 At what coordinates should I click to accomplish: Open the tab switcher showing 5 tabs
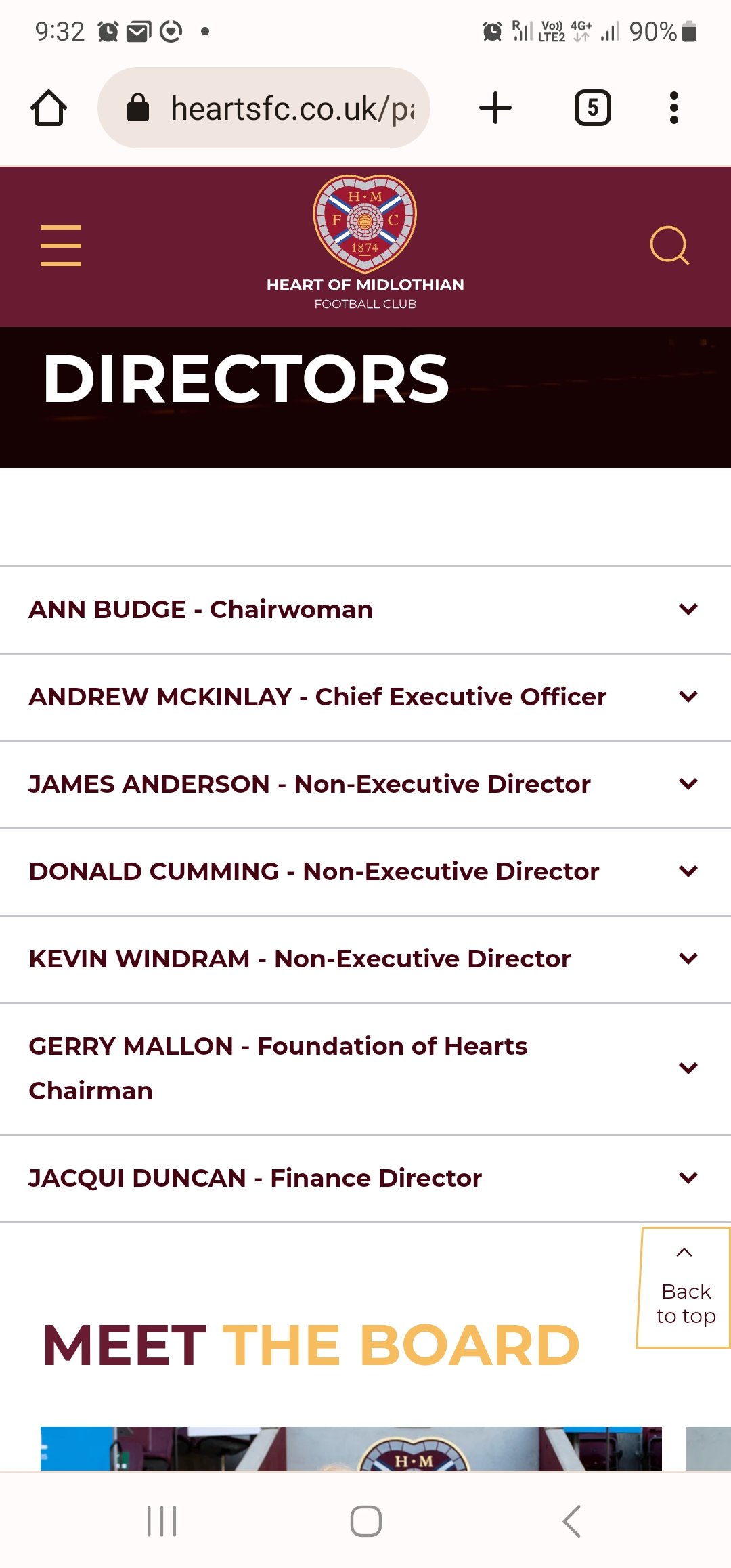pyautogui.click(x=592, y=108)
